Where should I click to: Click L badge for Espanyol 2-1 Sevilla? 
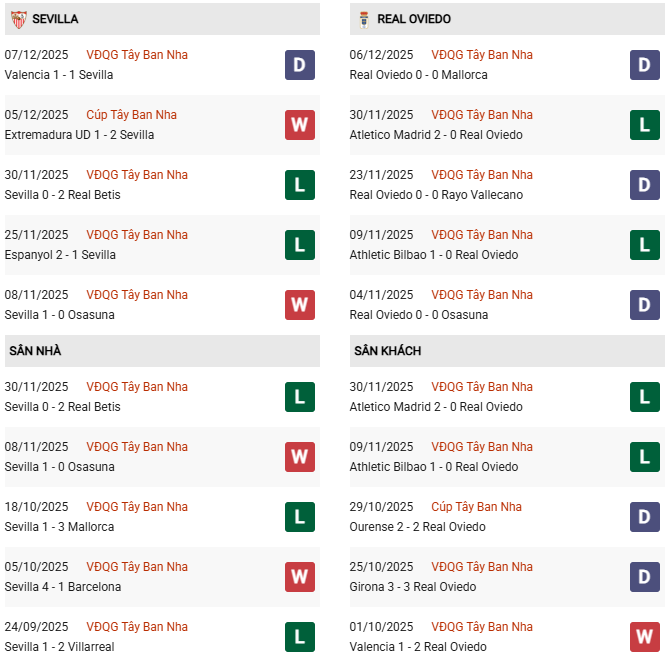tap(299, 245)
